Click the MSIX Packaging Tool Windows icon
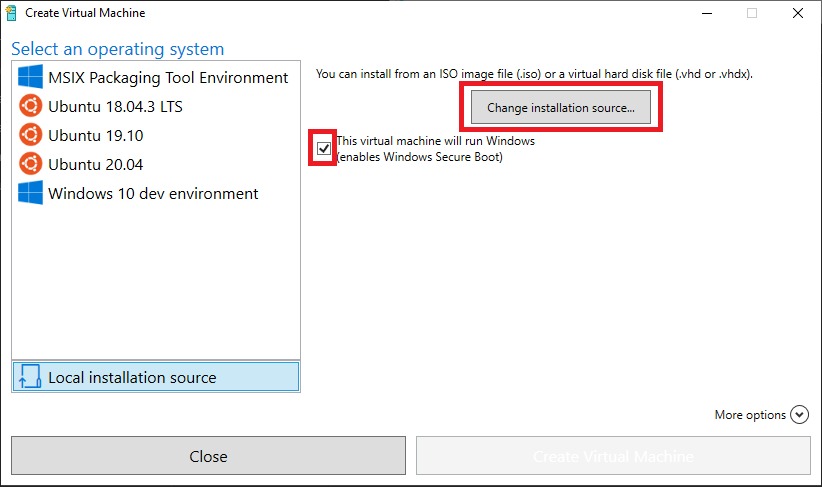This screenshot has width=822, height=487. [x=31, y=78]
